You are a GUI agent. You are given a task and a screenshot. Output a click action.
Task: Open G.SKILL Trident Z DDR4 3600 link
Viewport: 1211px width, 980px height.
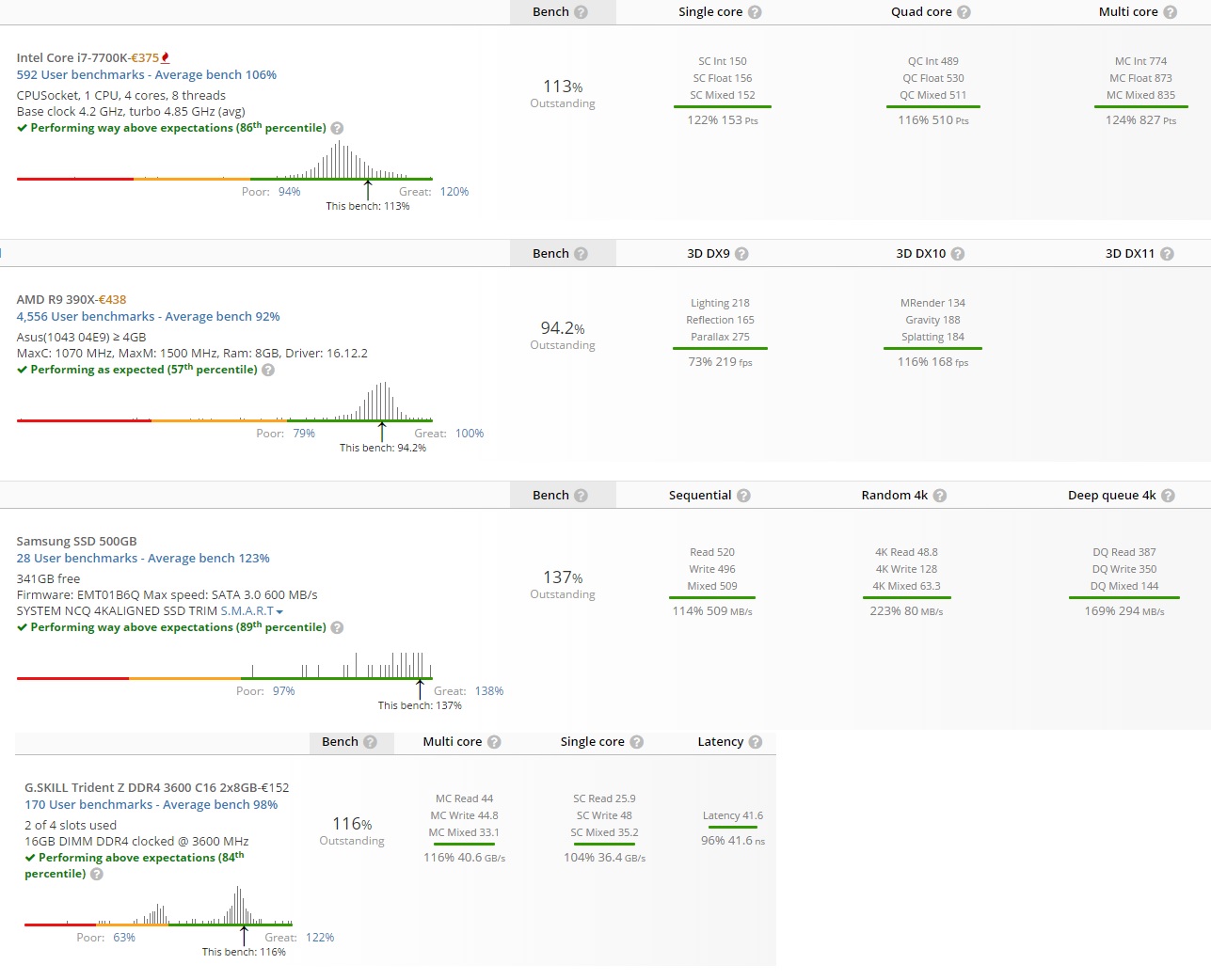tap(139, 788)
